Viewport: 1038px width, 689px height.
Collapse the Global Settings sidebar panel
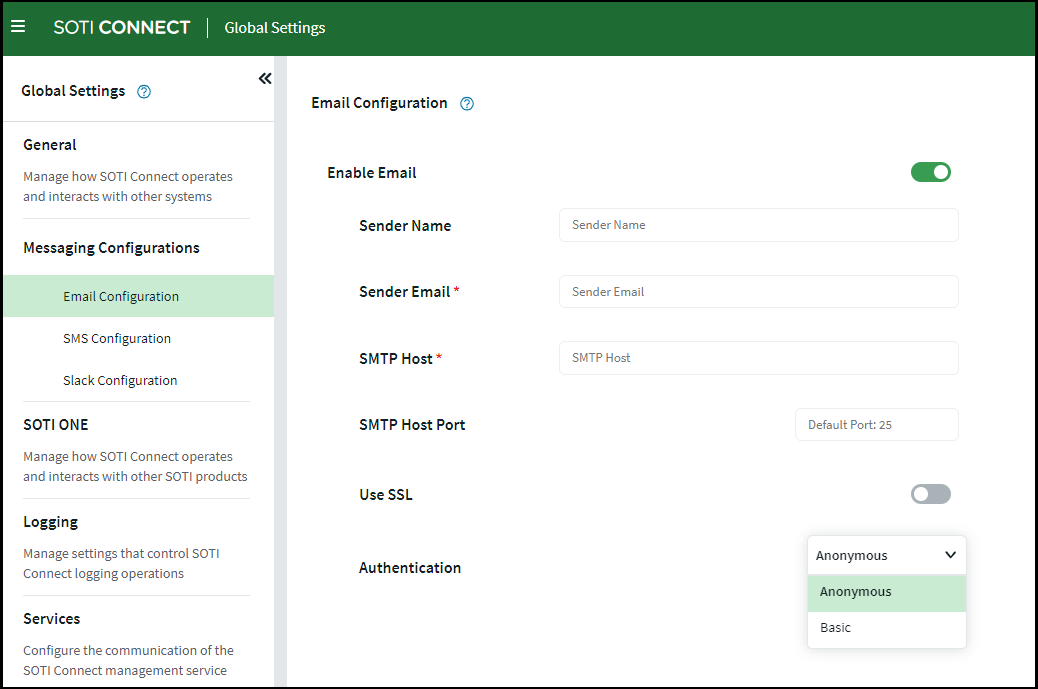[265, 79]
